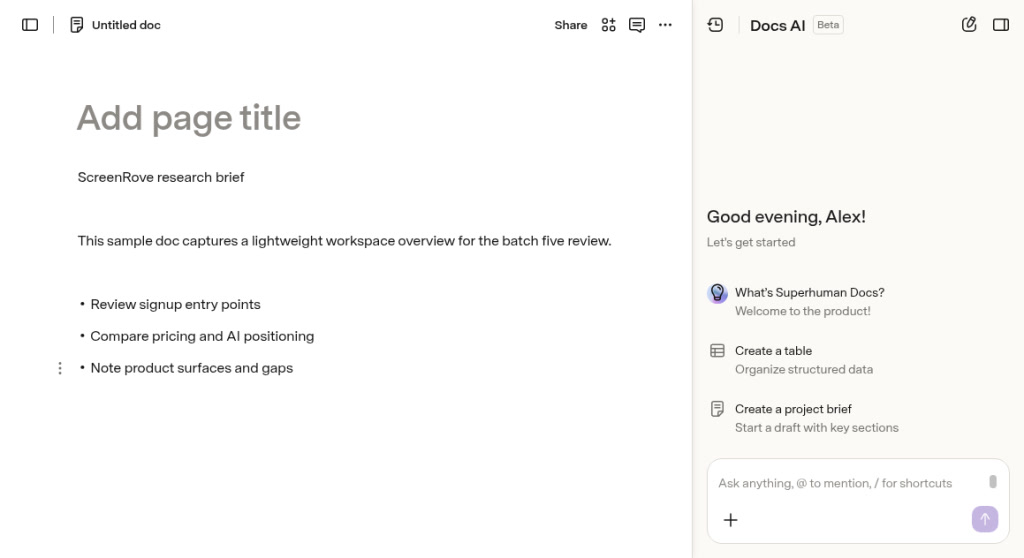Click the Compare pricing and AI positioning bullet
1024x558 pixels.
click(202, 336)
